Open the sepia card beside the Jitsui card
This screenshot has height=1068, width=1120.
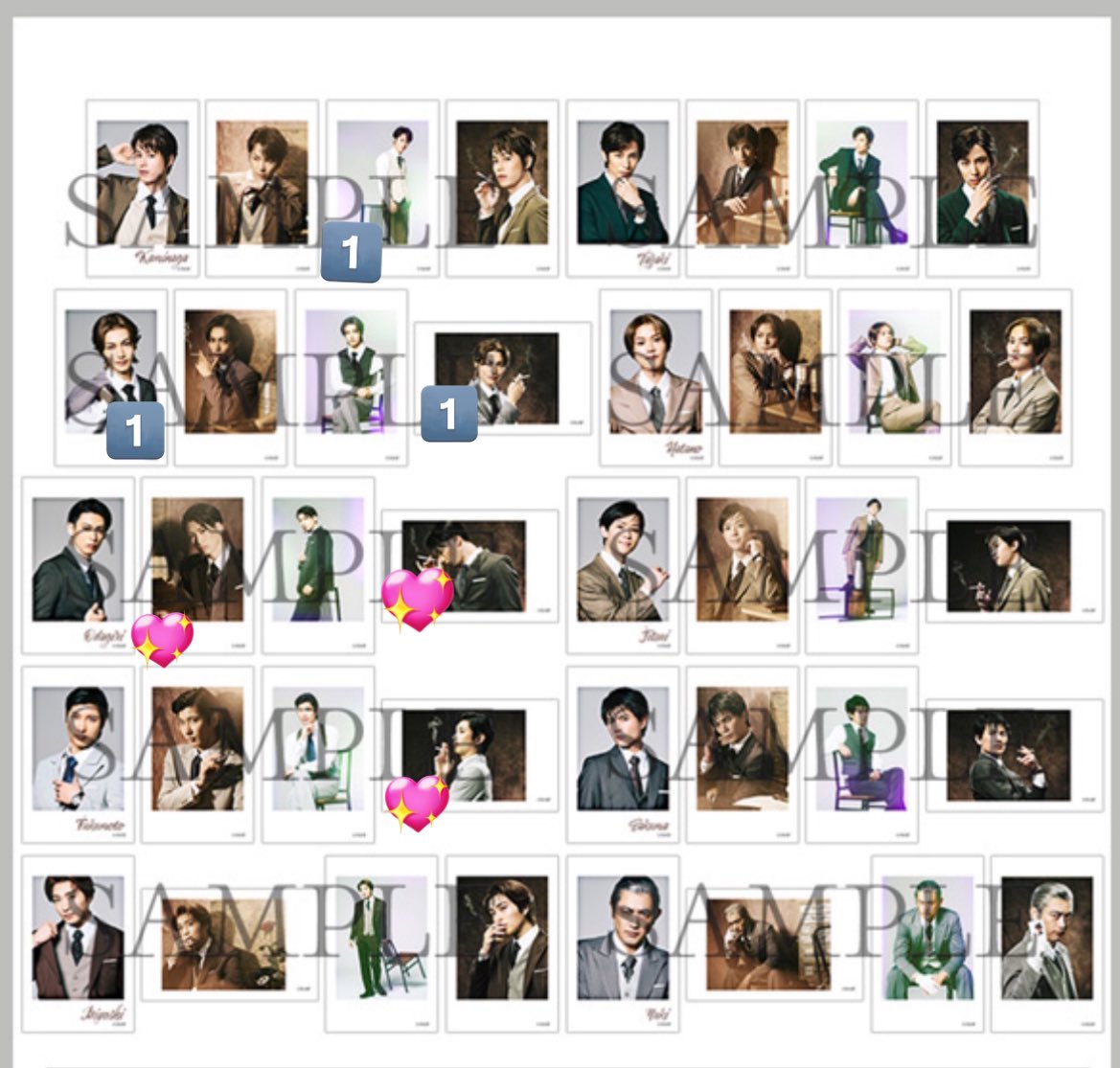(743, 565)
